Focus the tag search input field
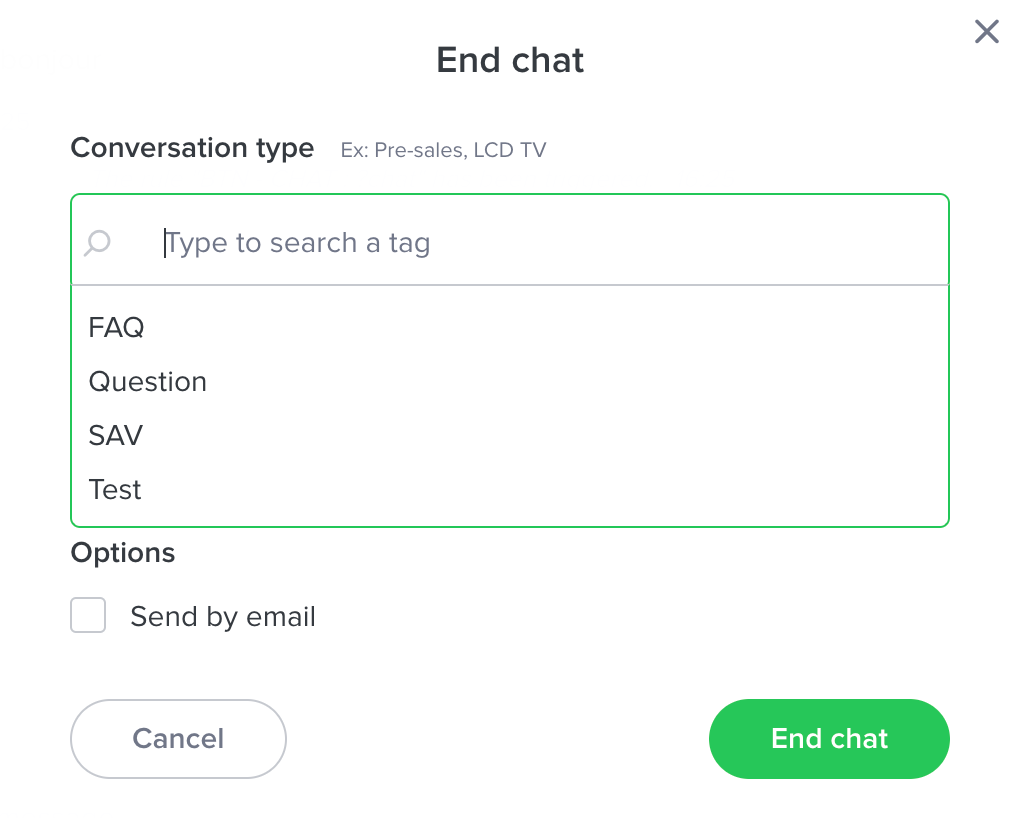 [x=509, y=241]
